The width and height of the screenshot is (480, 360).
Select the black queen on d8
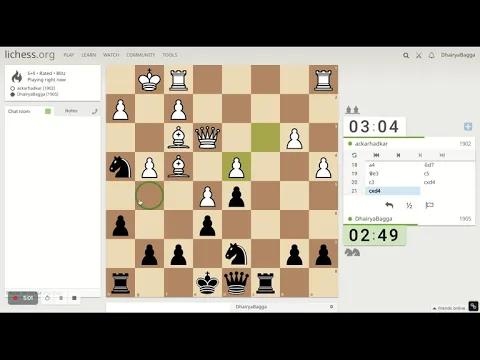(x=236, y=282)
